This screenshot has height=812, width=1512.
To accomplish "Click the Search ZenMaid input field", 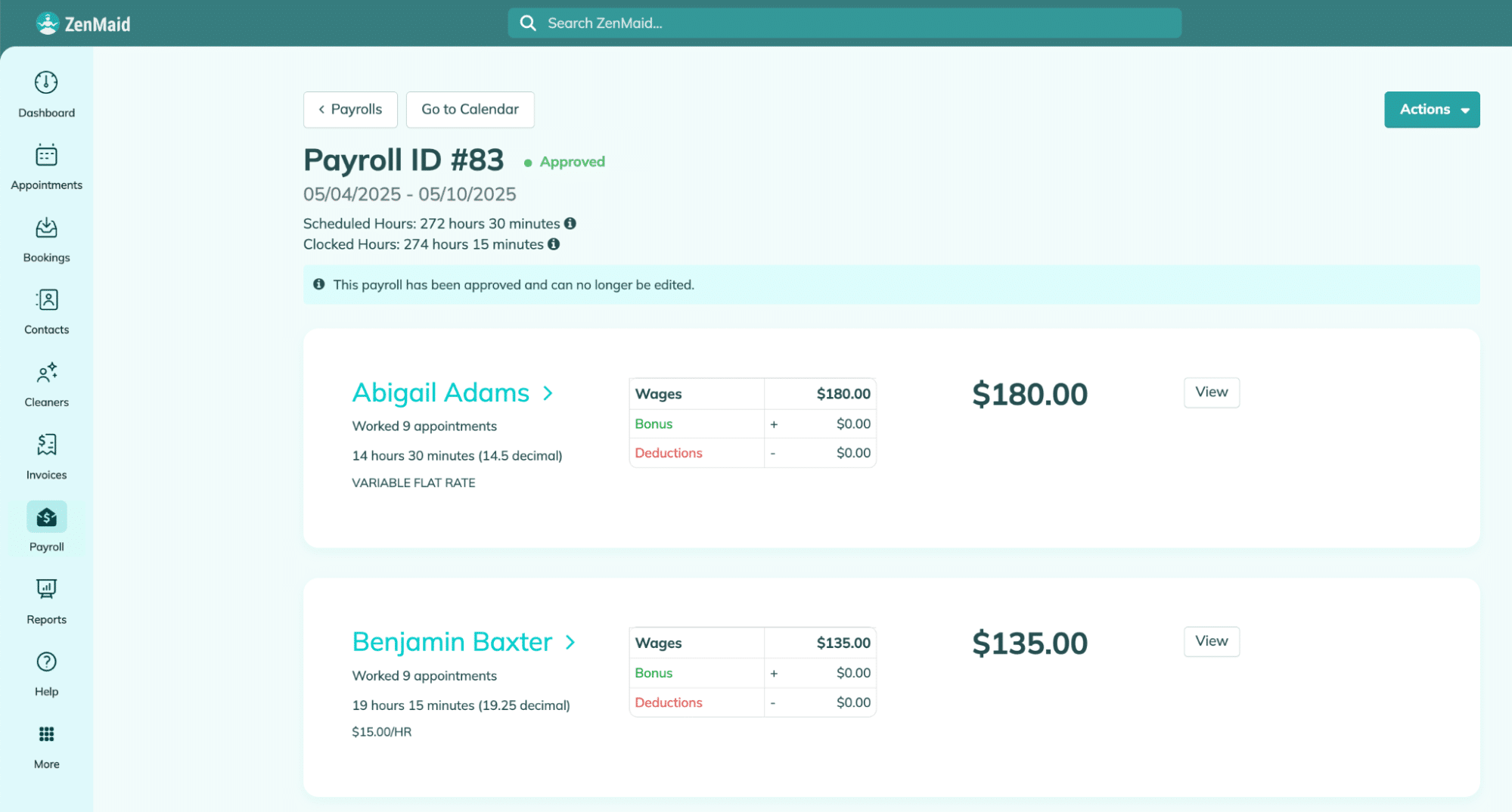I will 843,23.
